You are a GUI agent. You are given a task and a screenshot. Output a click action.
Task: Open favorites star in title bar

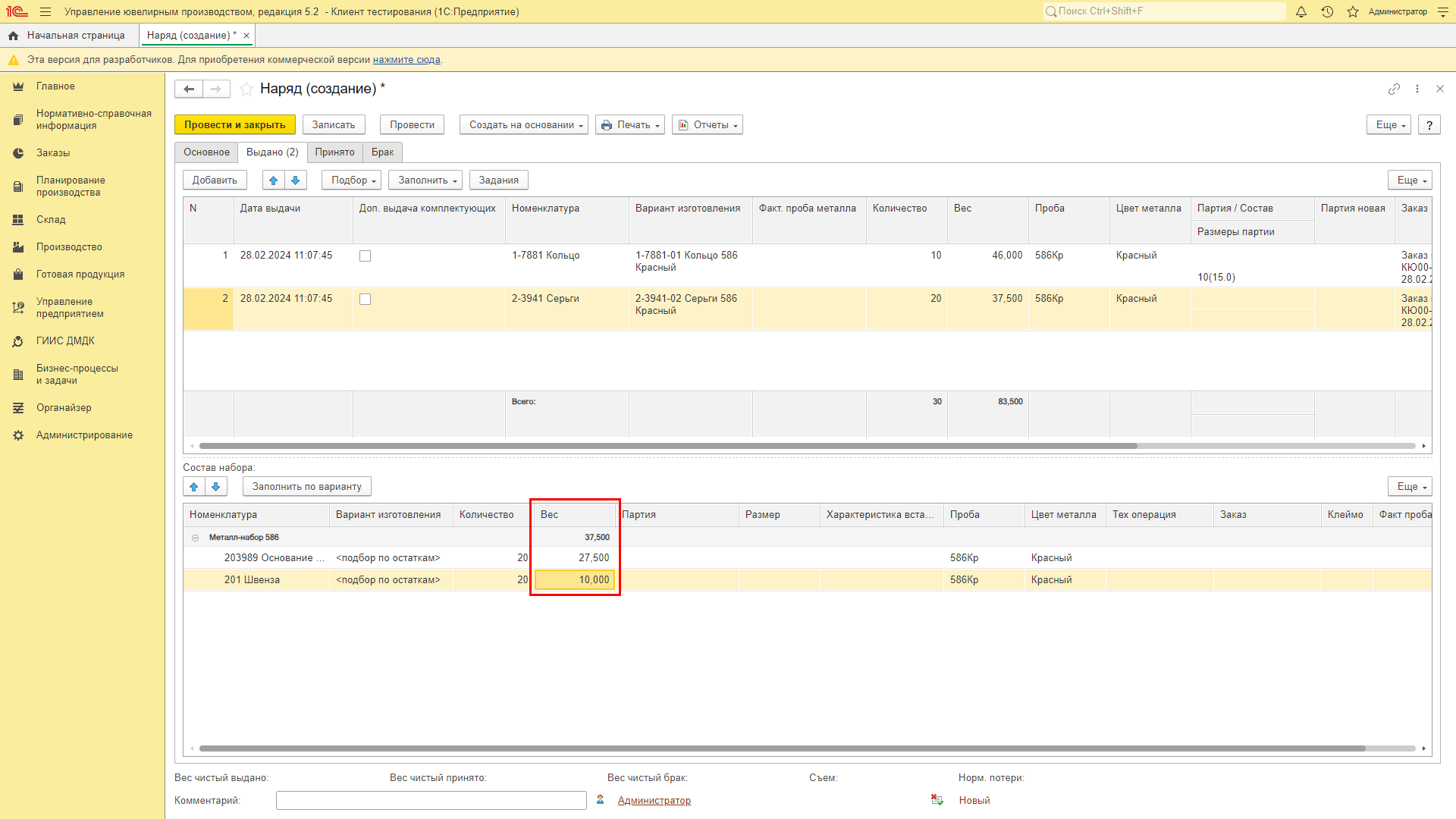[1353, 11]
